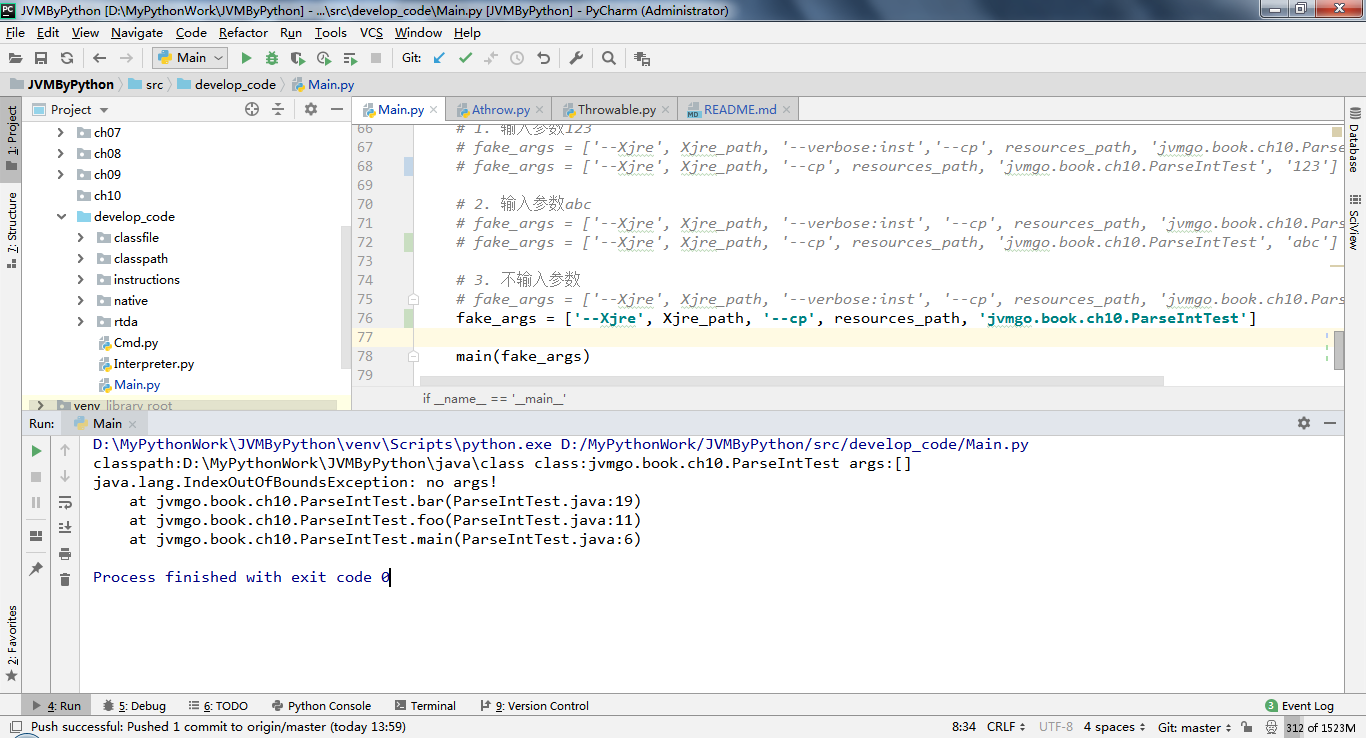Toggle Pin Tab in Run panel

point(37,568)
